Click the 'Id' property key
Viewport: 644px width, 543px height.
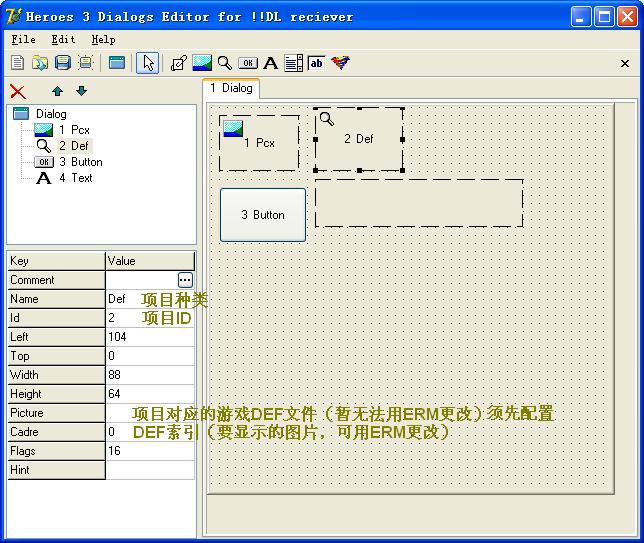coord(56,318)
